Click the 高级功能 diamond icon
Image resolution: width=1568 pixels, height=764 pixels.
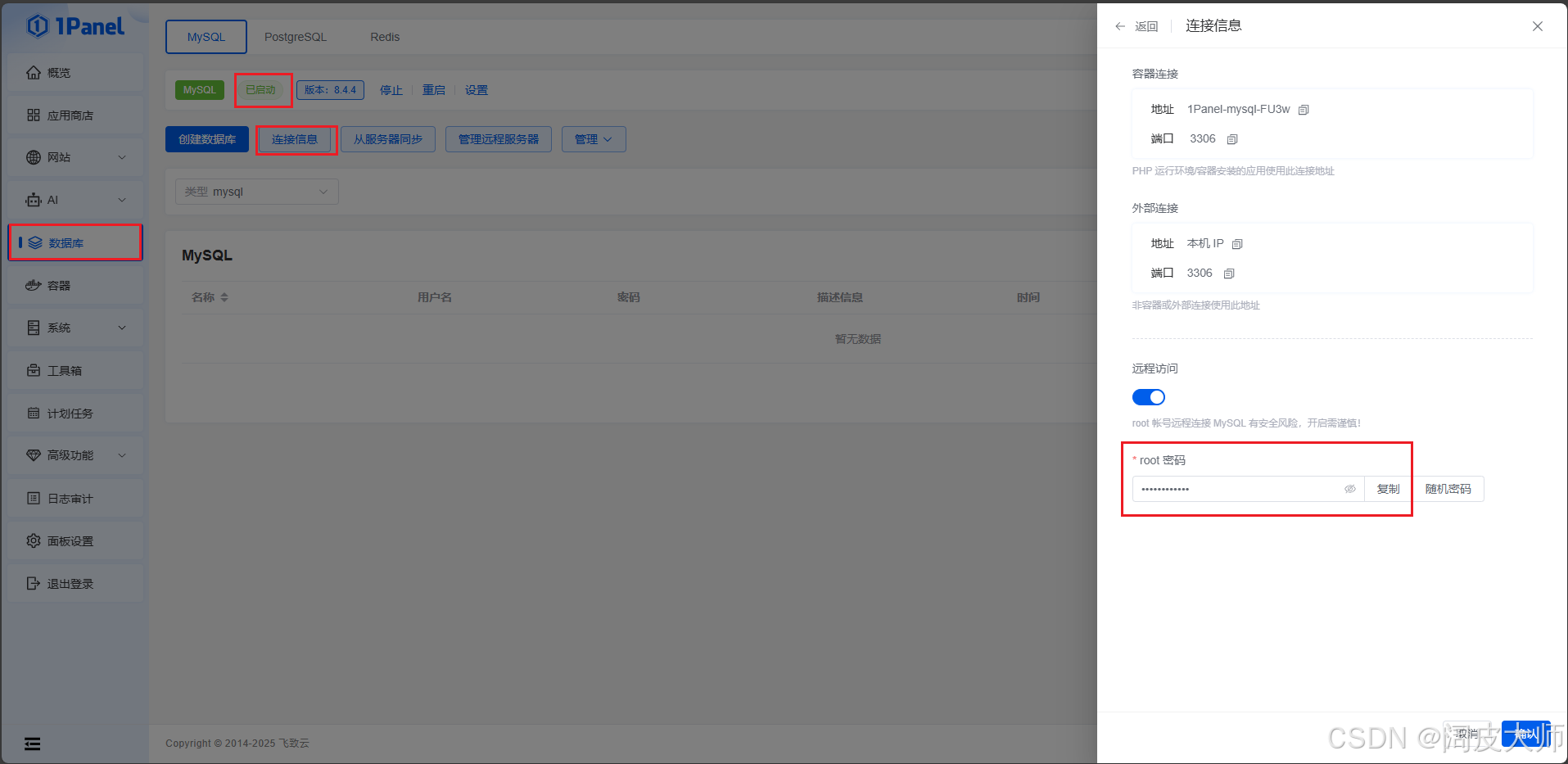coord(34,455)
